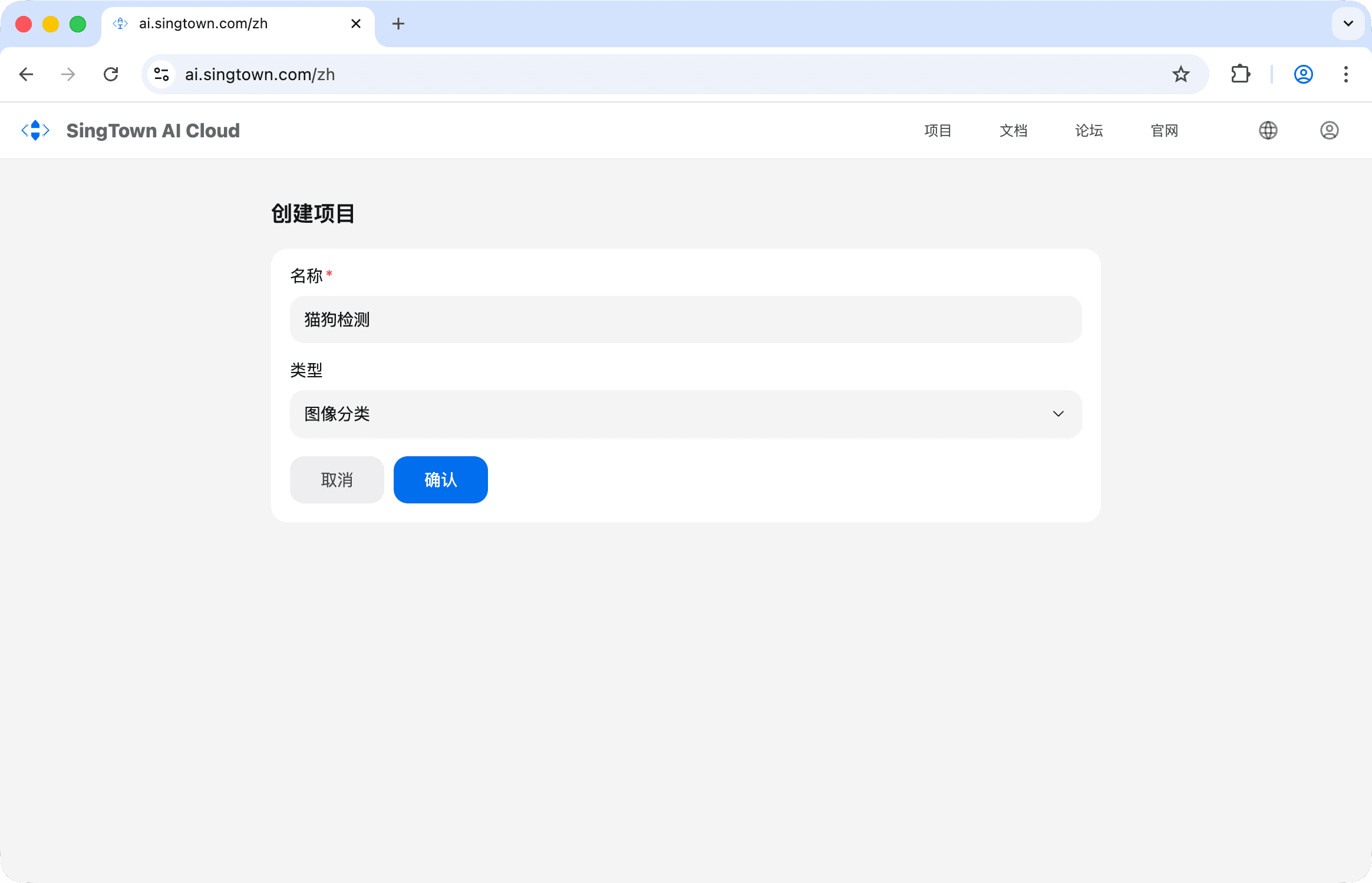Open the 文档 navigation item

1013,130
